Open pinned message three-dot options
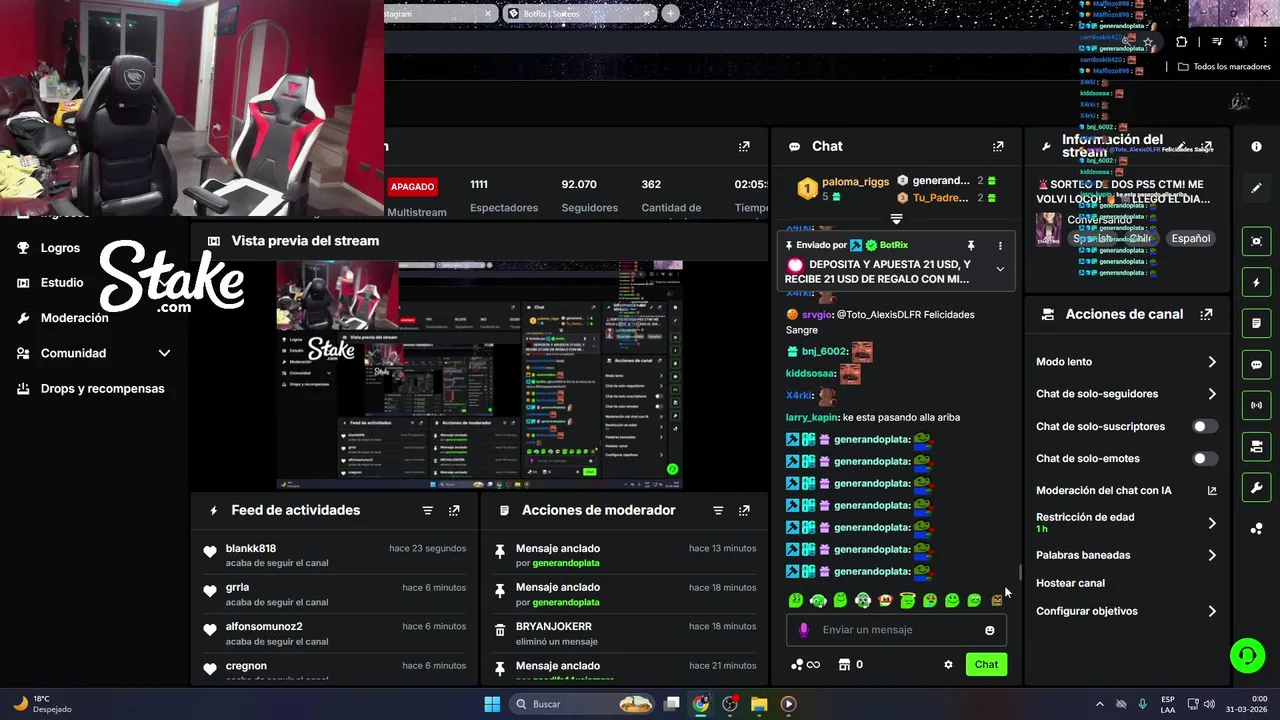The width and height of the screenshot is (1280, 720). (x=1000, y=245)
